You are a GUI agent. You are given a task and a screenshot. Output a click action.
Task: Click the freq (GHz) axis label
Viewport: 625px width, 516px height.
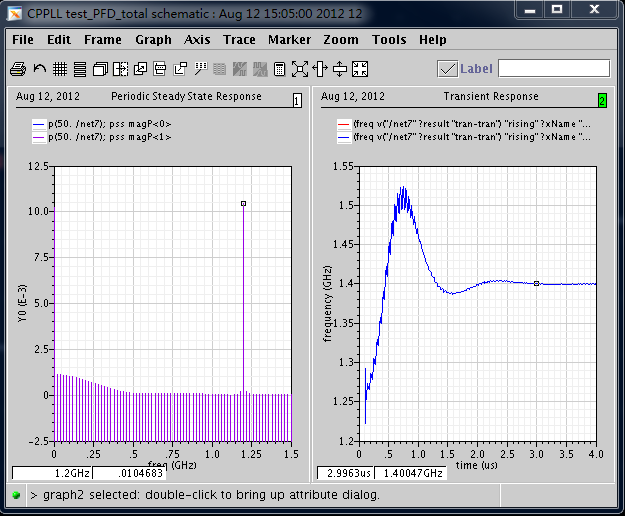[x=172, y=465]
